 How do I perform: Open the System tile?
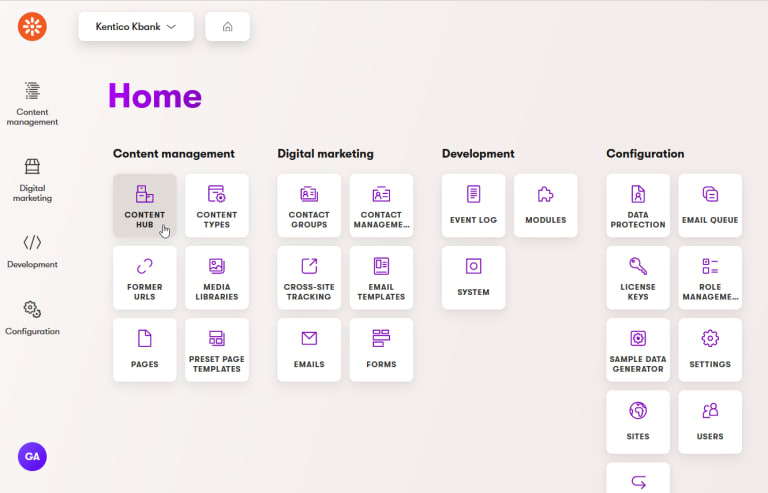click(x=474, y=278)
